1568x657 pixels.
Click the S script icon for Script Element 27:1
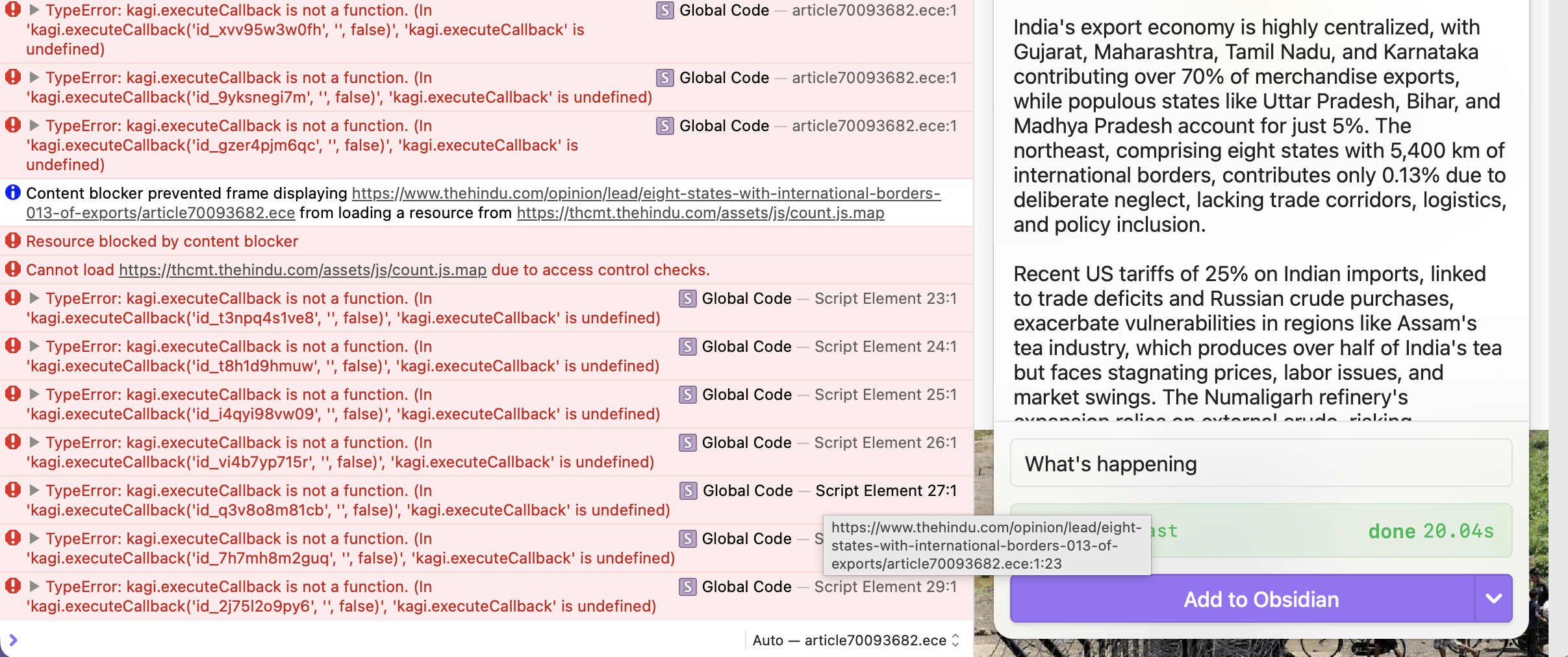coord(688,491)
